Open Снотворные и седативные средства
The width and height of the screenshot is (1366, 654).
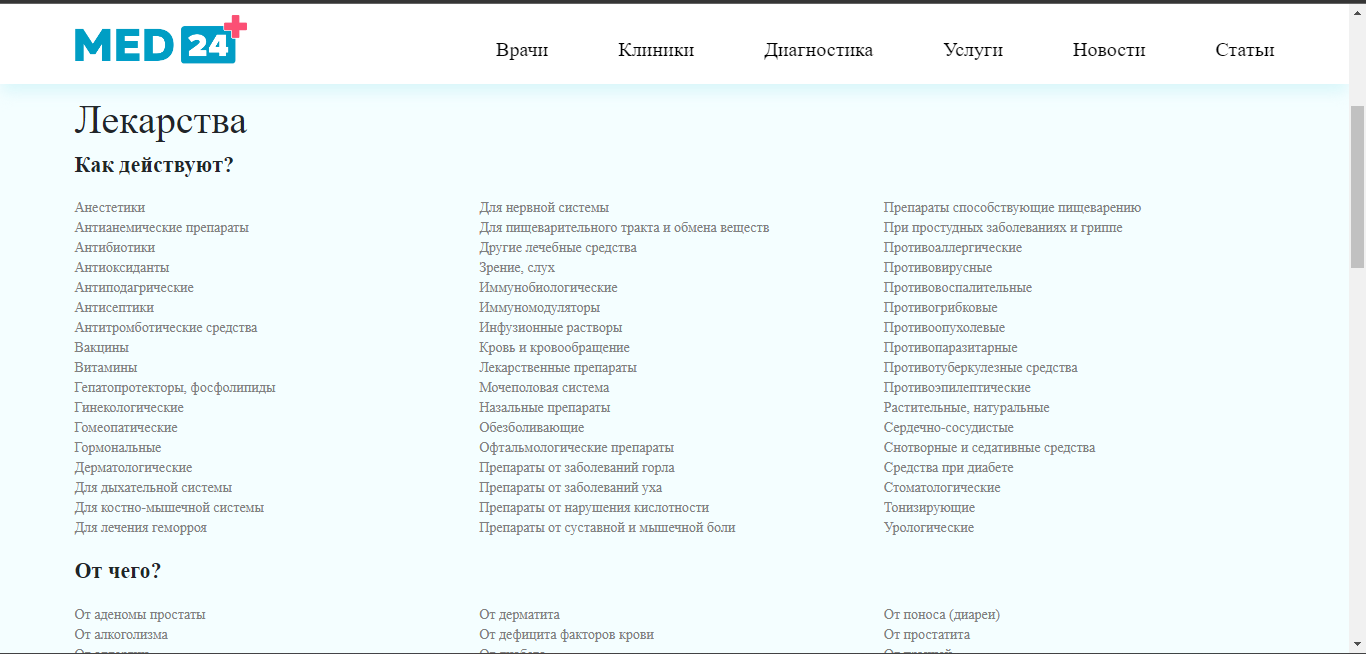989,448
